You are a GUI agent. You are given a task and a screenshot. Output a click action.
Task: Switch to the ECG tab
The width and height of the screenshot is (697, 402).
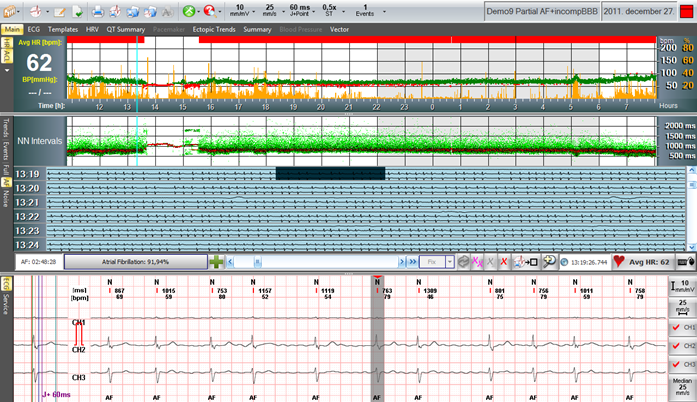[34, 29]
